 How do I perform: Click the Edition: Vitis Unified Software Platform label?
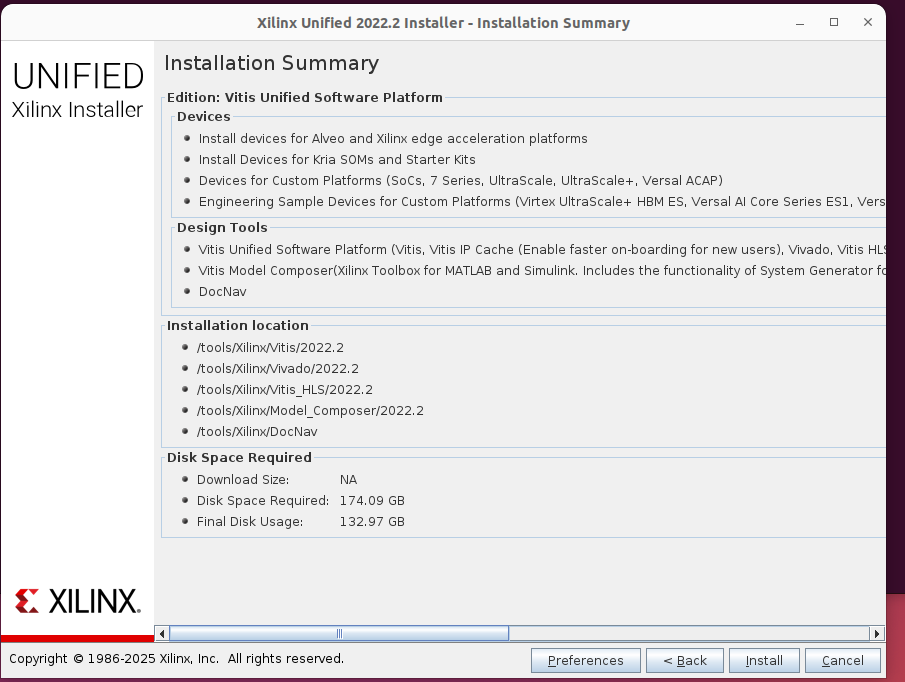pos(305,97)
